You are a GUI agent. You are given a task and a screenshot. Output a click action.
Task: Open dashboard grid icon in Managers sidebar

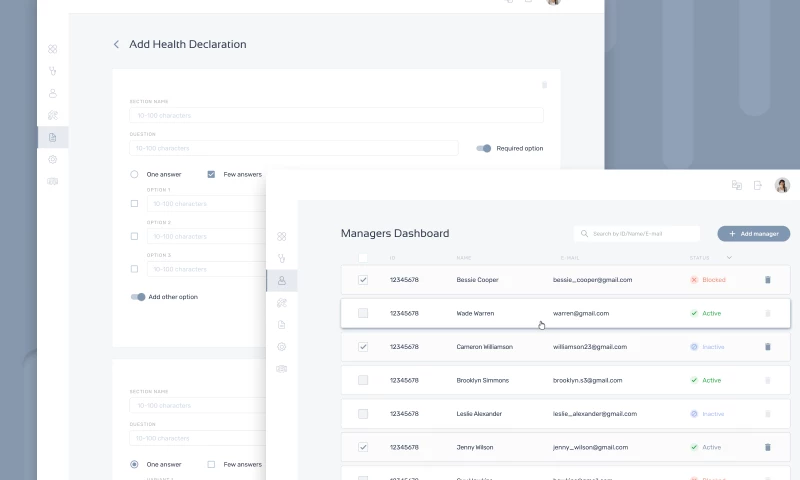tap(282, 236)
